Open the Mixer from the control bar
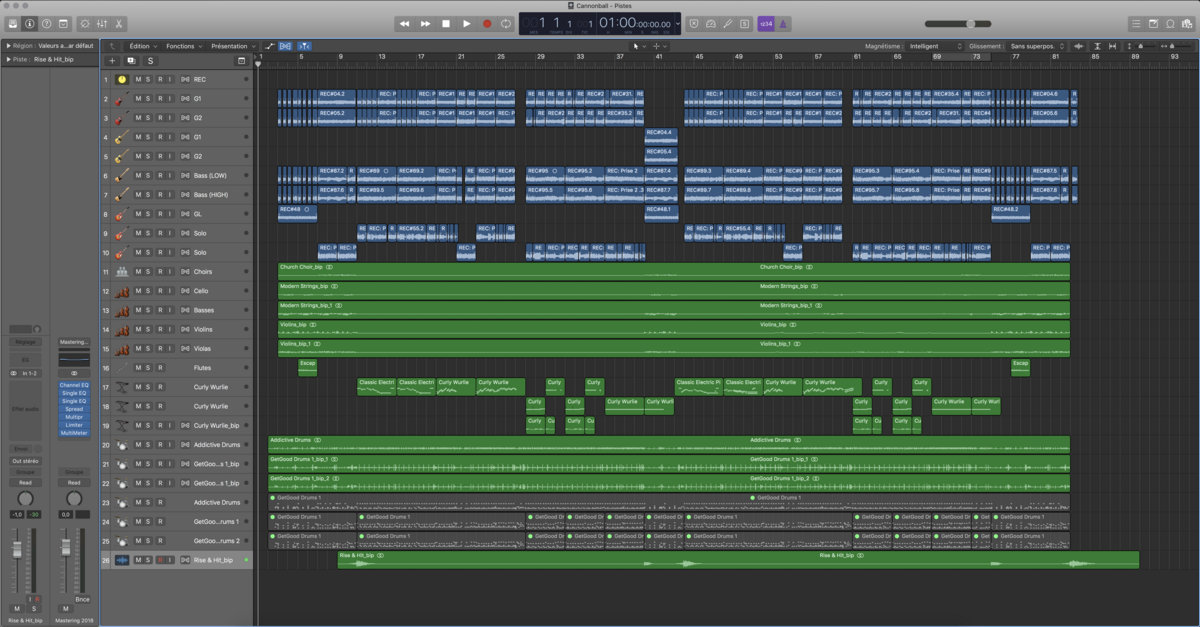The width and height of the screenshot is (1200, 627). tap(101, 23)
